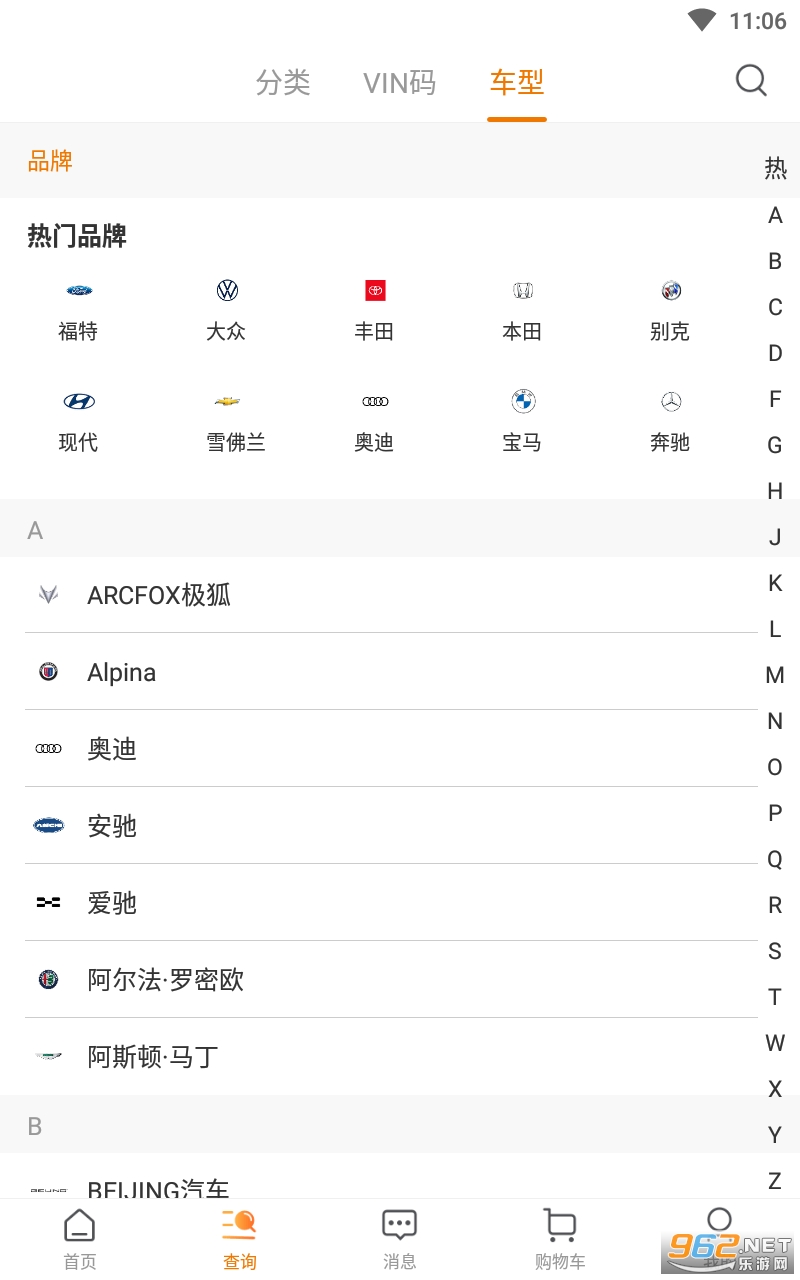Open the messages chat bubble icon
The height and width of the screenshot is (1280, 800).
[x=400, y=1225]
